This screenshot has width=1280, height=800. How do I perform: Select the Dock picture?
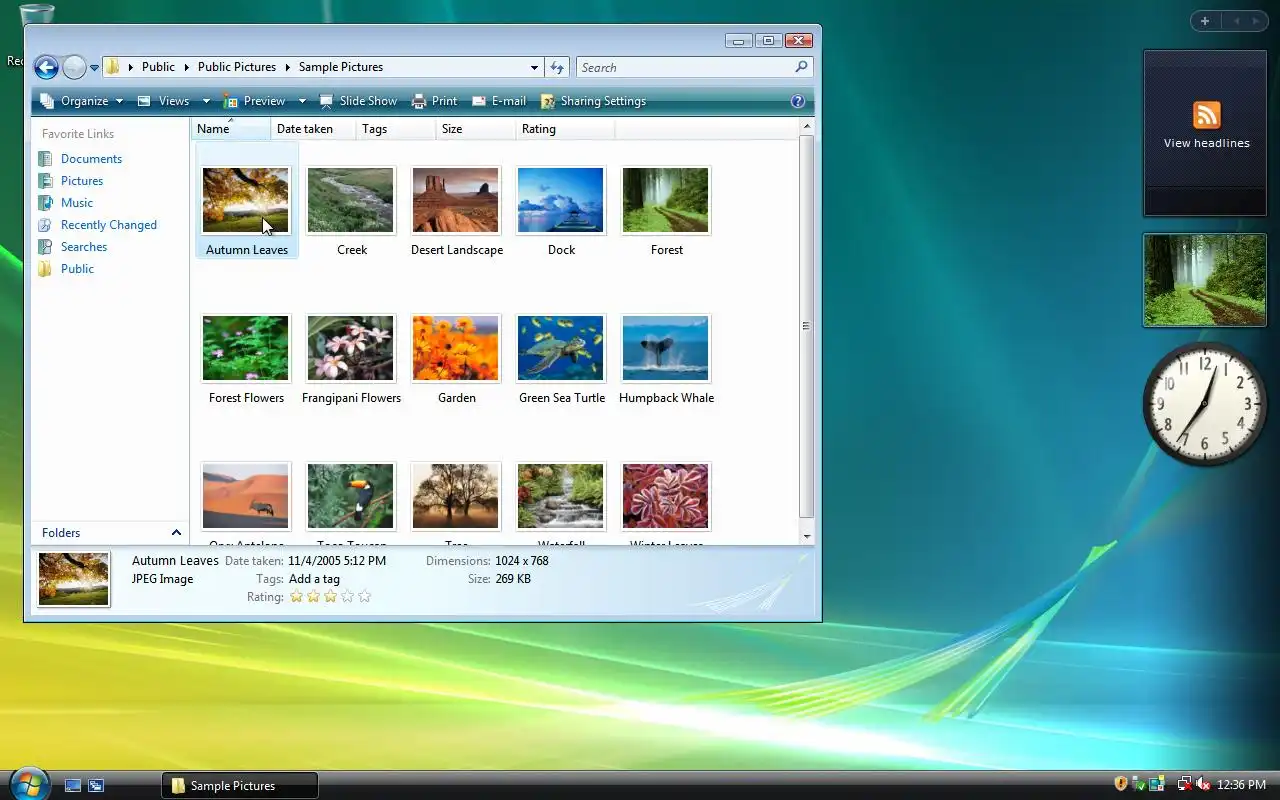pos(561,201)
